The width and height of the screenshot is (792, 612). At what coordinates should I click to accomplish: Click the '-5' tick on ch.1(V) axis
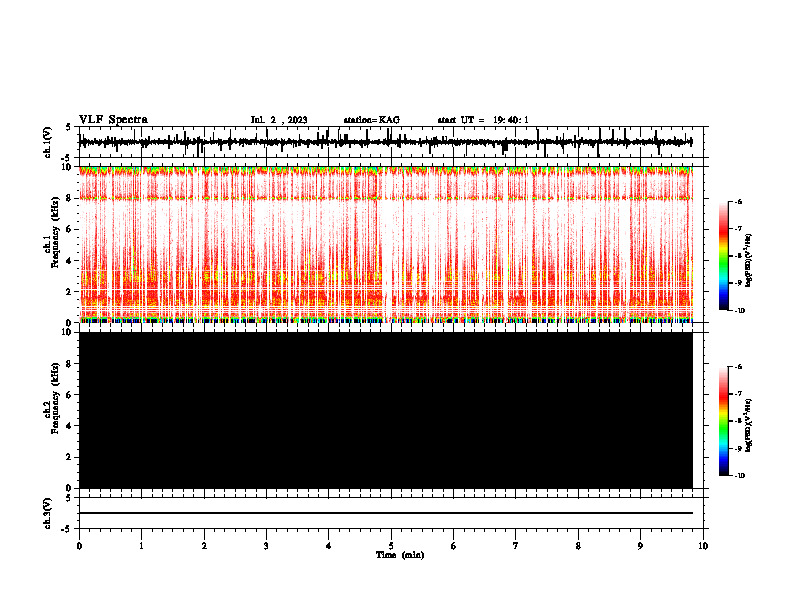[x=67, y=158]
